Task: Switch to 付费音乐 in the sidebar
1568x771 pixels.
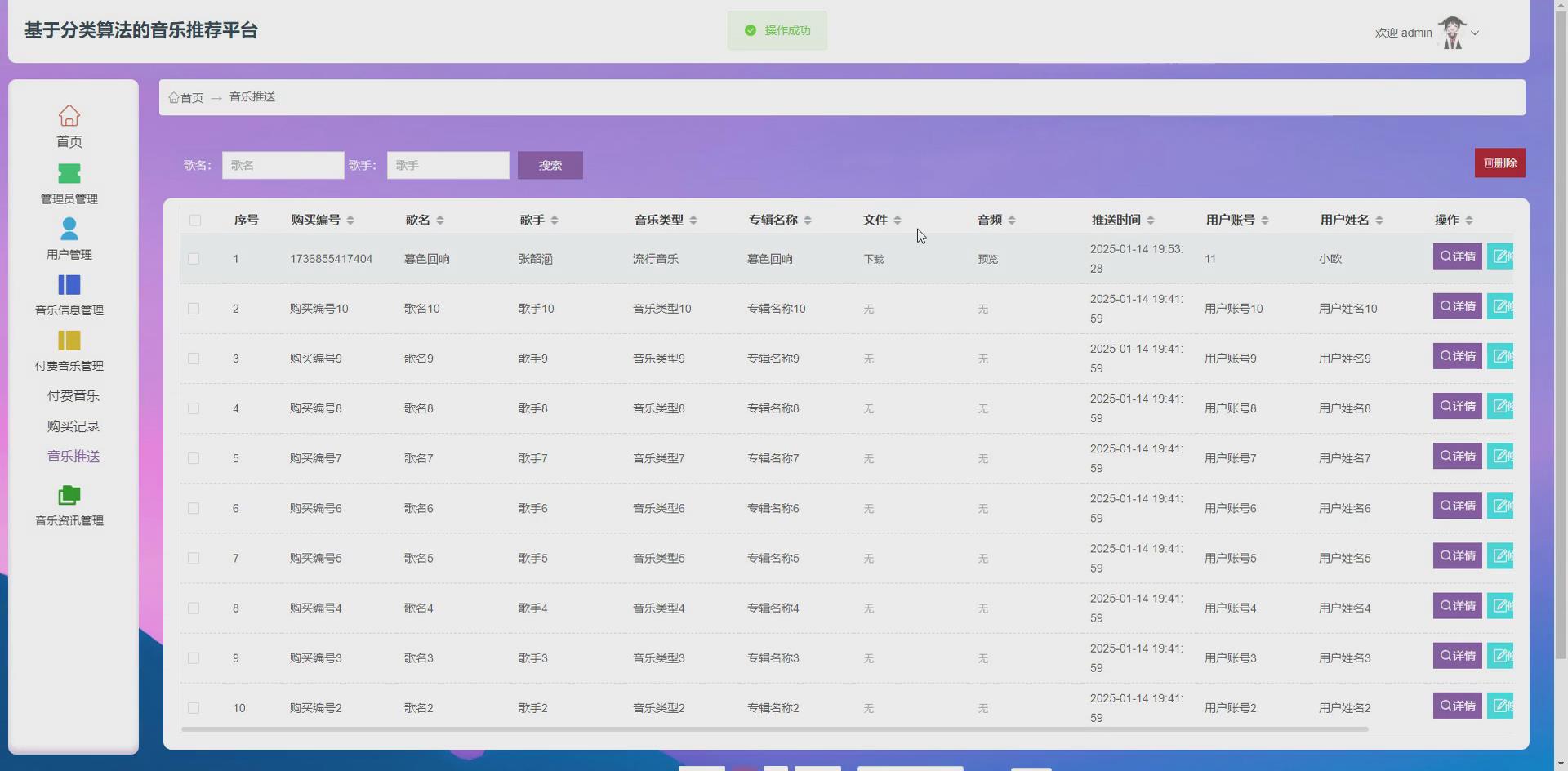Action: (73, 395)
